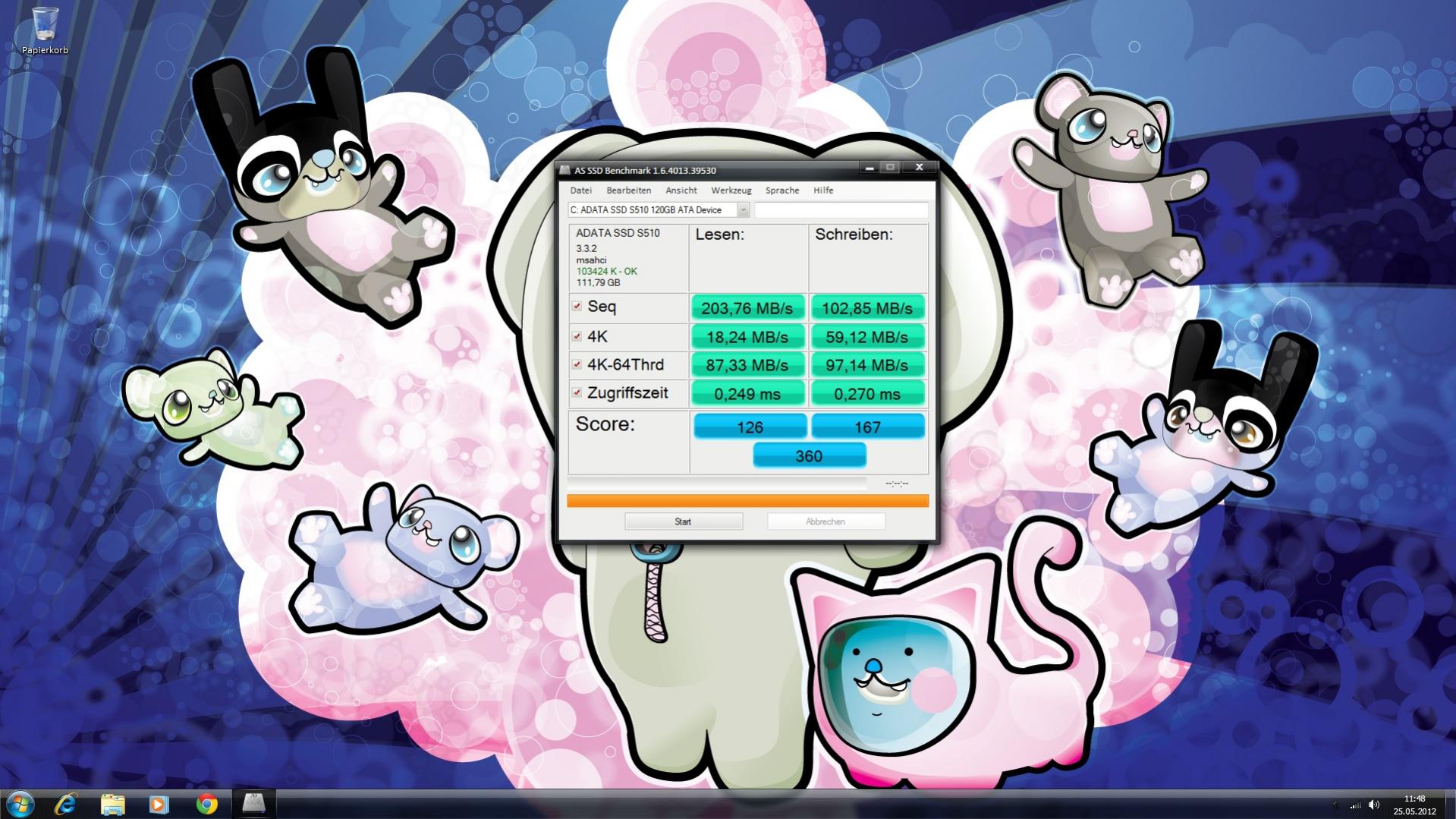Click the Schreiben column header

[x=854, y=235]
